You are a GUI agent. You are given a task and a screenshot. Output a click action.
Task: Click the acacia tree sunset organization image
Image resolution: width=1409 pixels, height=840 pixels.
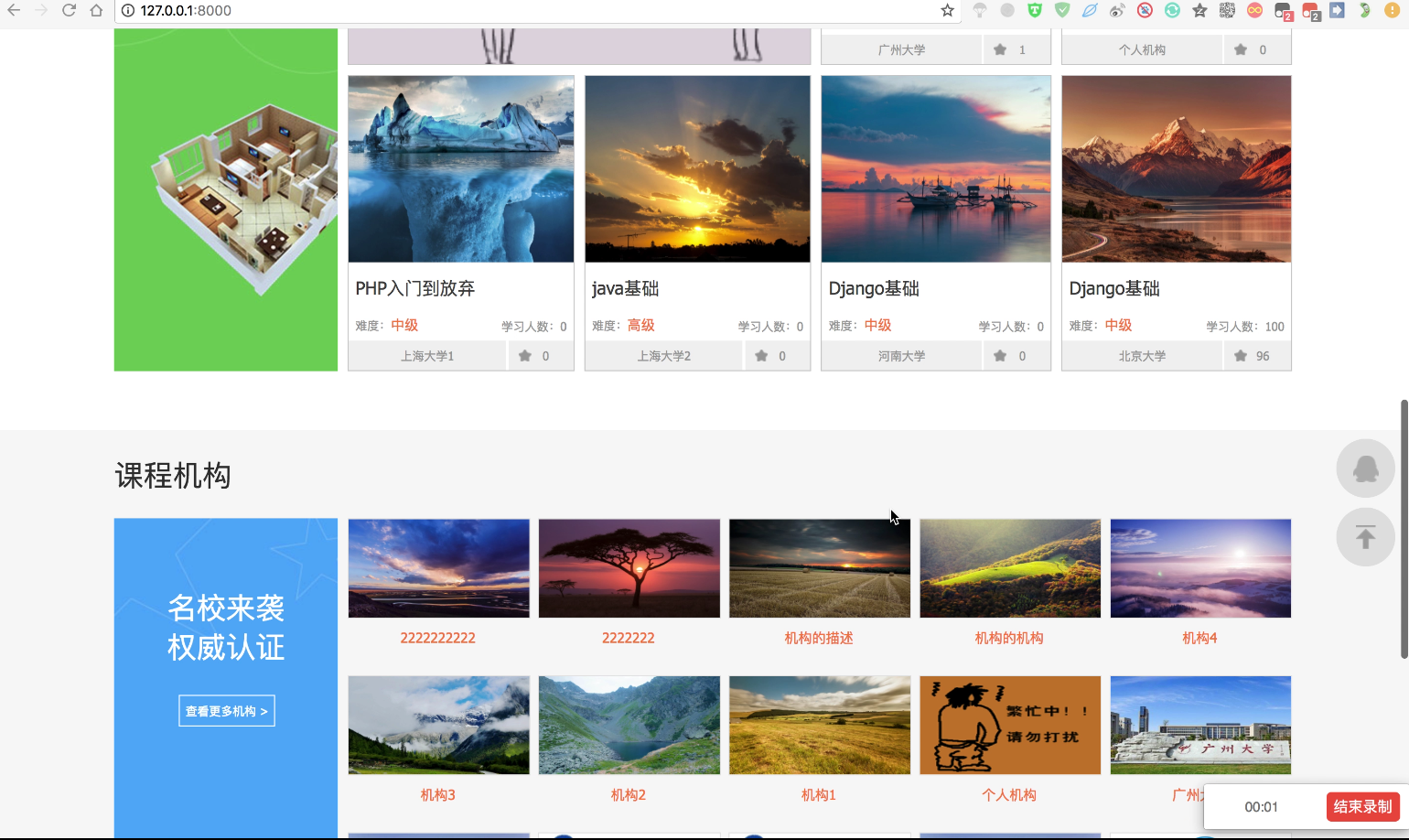point(629,568)
